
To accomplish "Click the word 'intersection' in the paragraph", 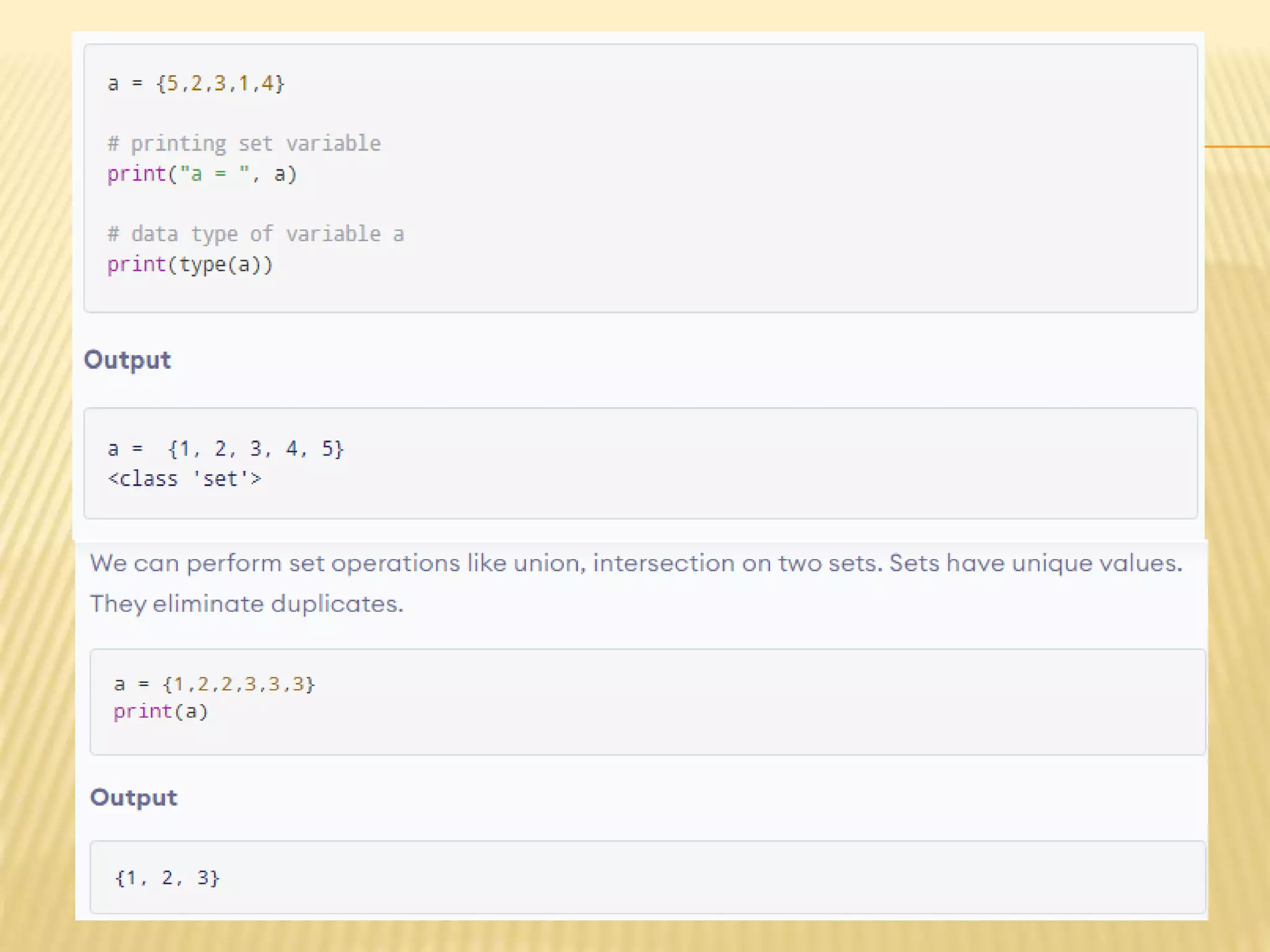I will click(663, 563).
